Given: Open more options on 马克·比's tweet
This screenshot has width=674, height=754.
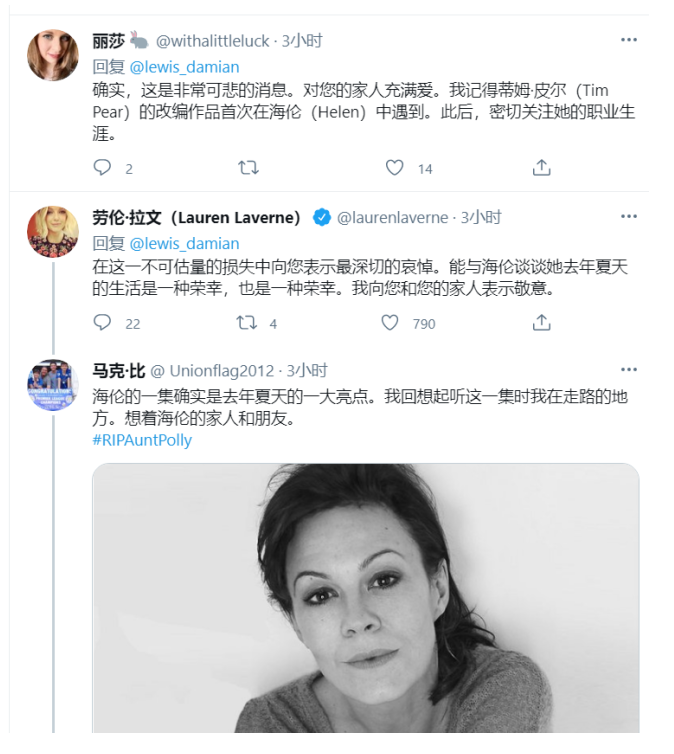Looking at the screenshot, I should click(x=628, y=369).
